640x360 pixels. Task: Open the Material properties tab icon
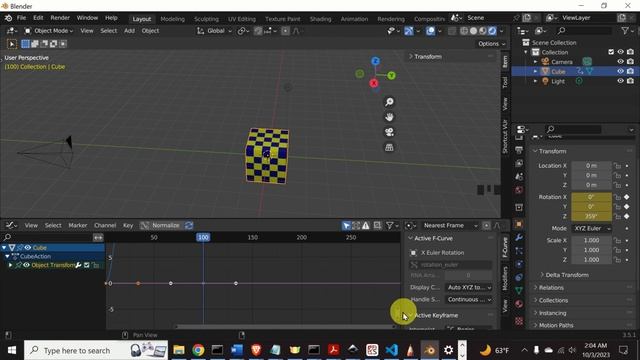(519, 304)
